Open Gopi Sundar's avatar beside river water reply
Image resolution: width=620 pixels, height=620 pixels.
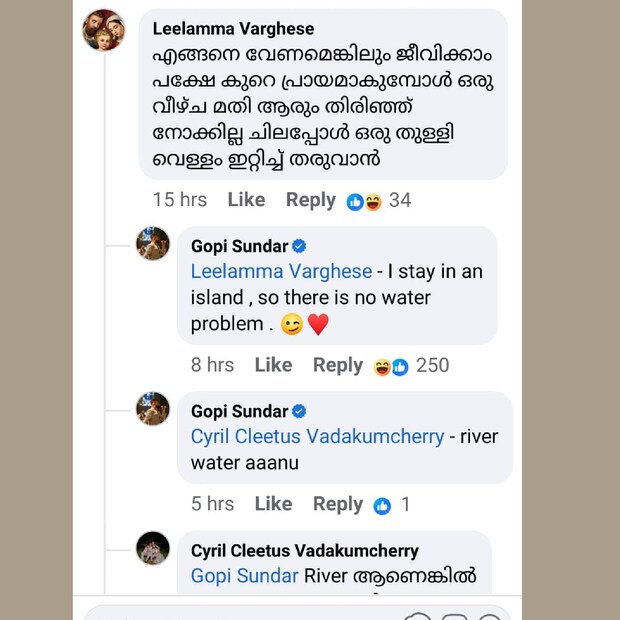coord(153,408)
